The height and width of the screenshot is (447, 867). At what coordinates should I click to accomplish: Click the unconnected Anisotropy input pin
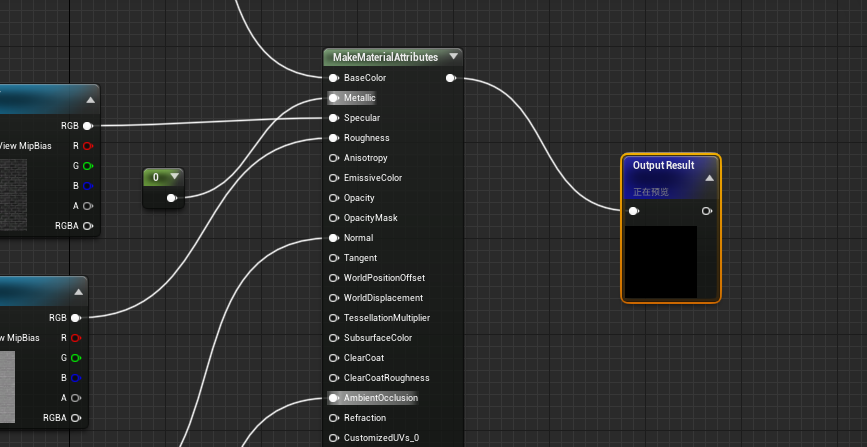point(333,158)
